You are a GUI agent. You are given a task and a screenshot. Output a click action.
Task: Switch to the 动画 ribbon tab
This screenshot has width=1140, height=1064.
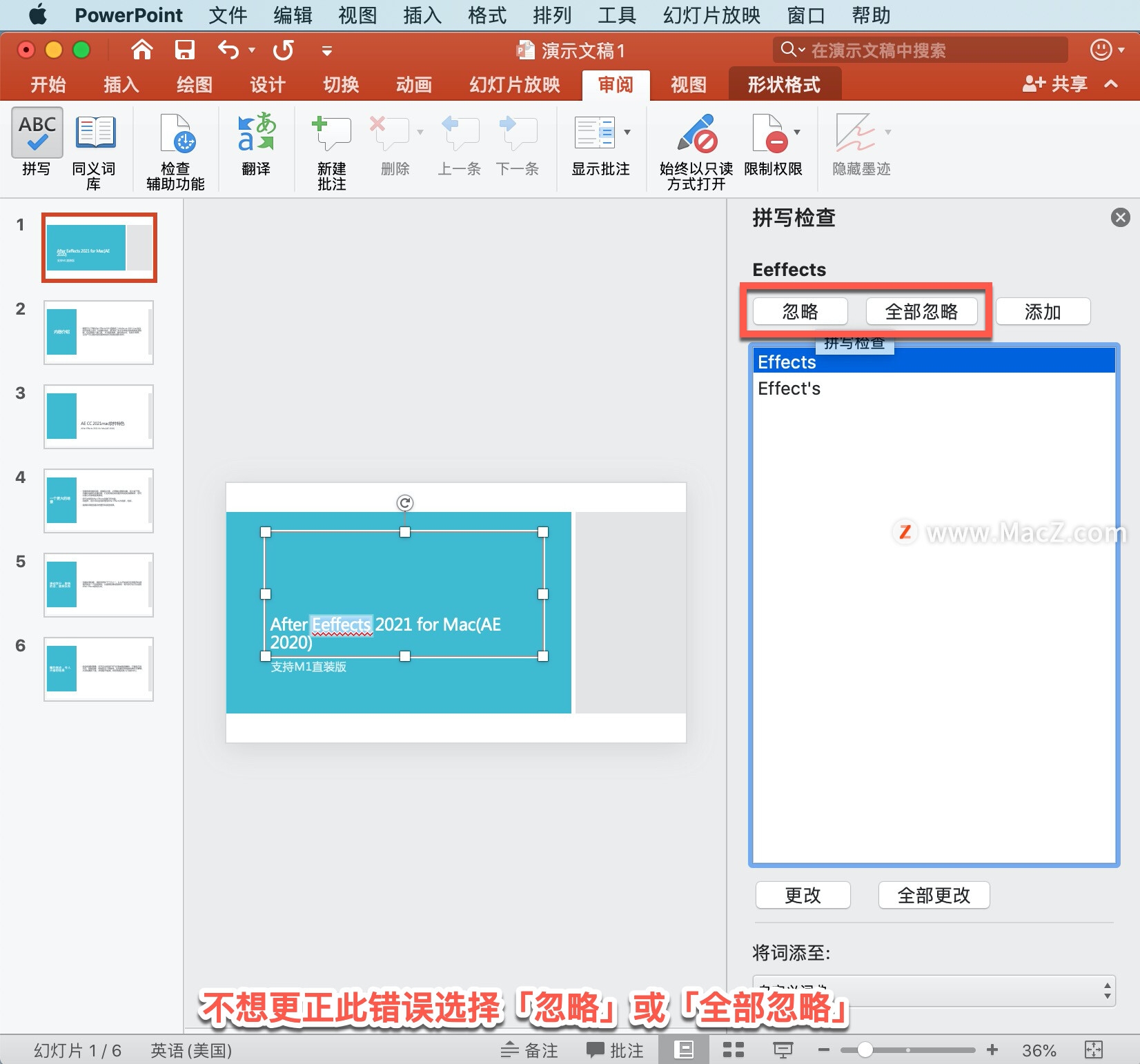414,84
